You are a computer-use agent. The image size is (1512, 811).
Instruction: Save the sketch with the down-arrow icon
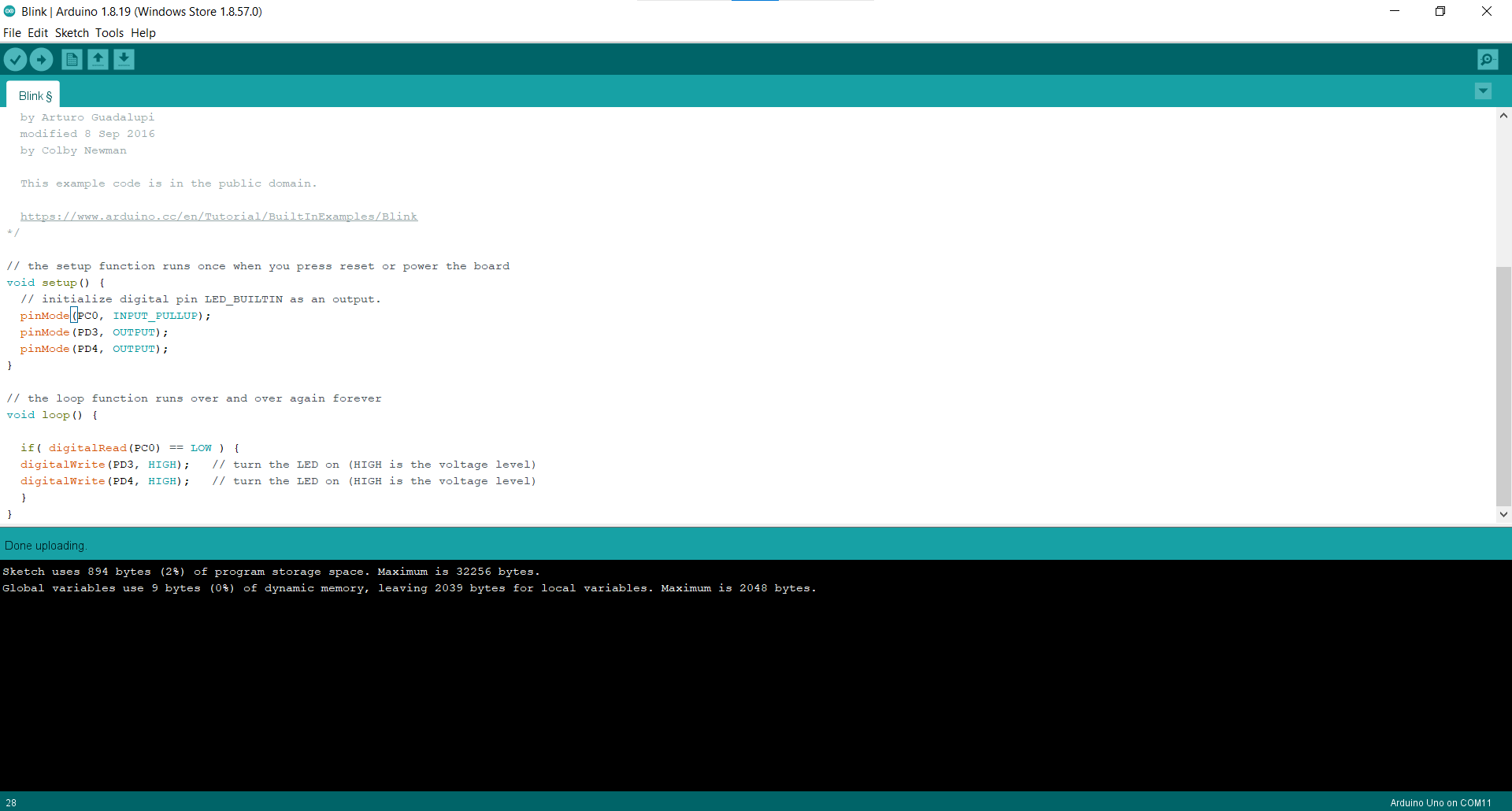click(124, 59)
